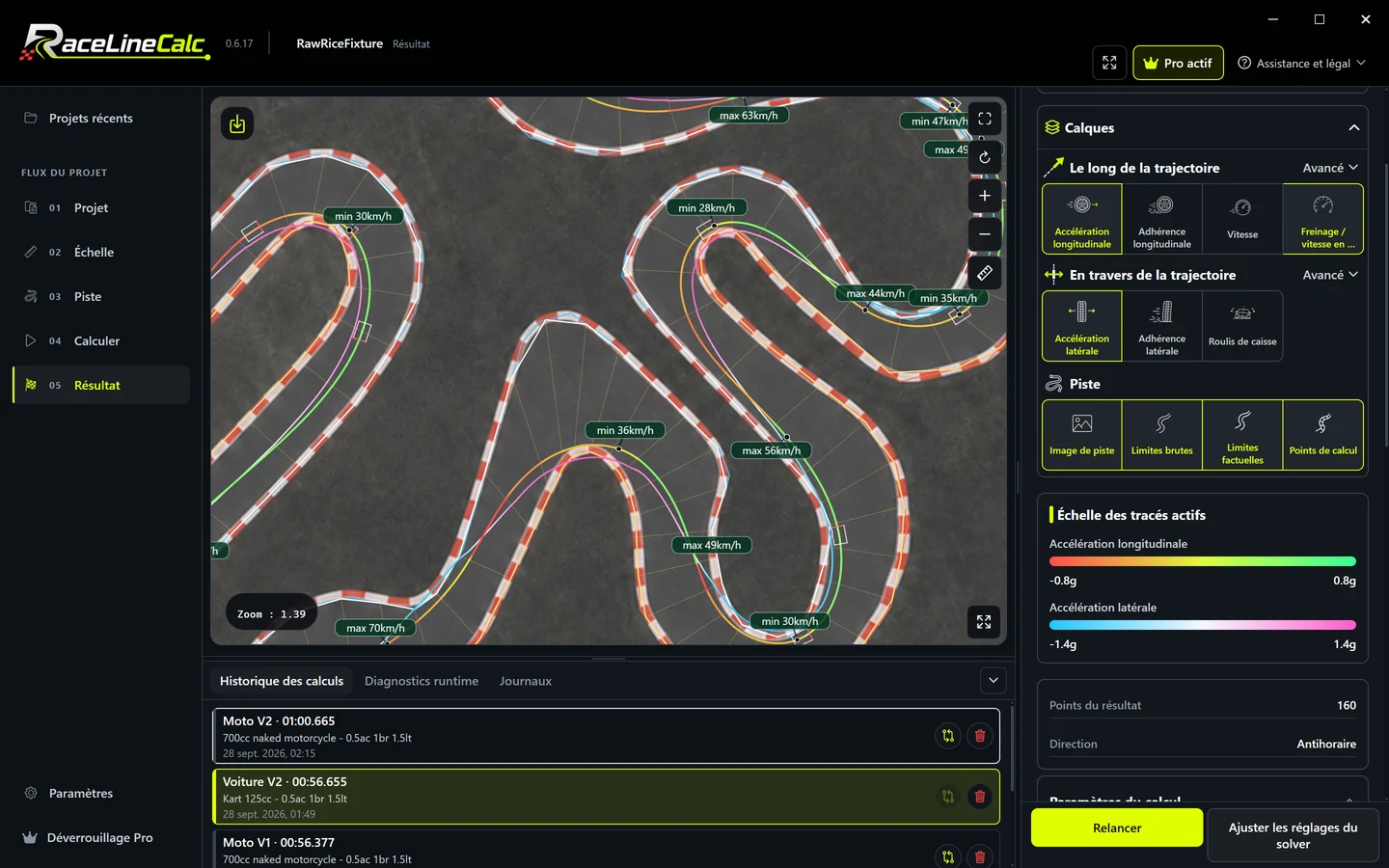Click Ajuster les réglages du solver
This screenshot has height=868, width=1389.
[x=1293, y=835]
